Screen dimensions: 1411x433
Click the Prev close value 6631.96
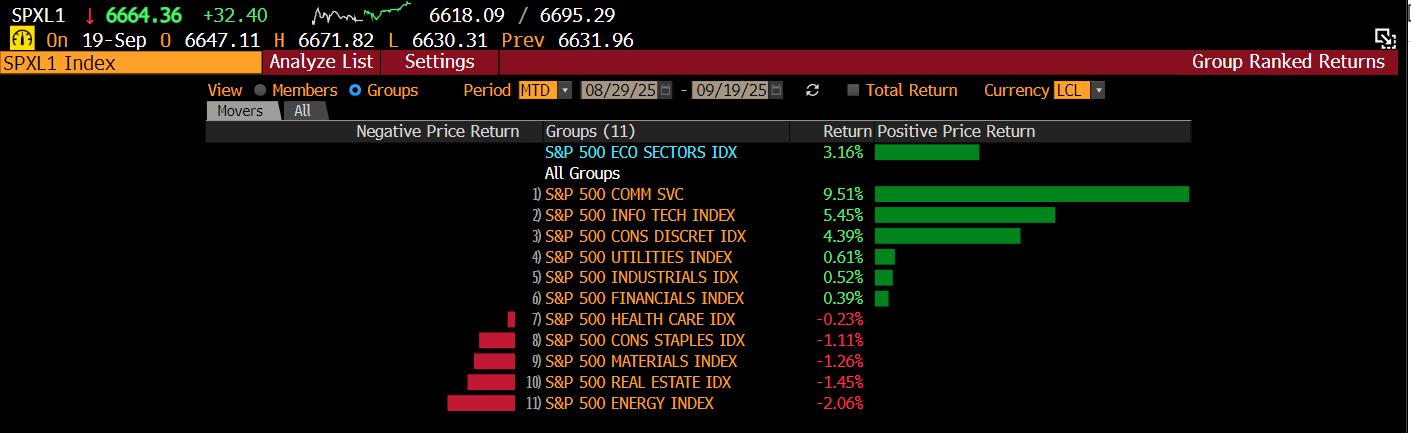pyautogui.click(x=596, y=40)
